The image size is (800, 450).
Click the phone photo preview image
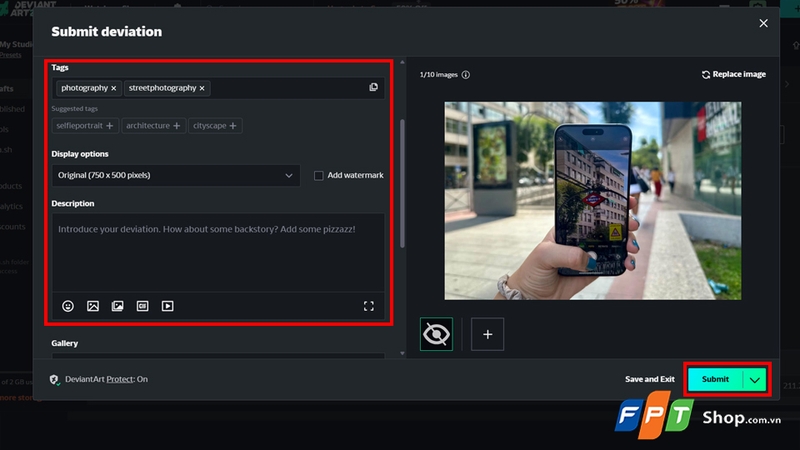[593, 201]
